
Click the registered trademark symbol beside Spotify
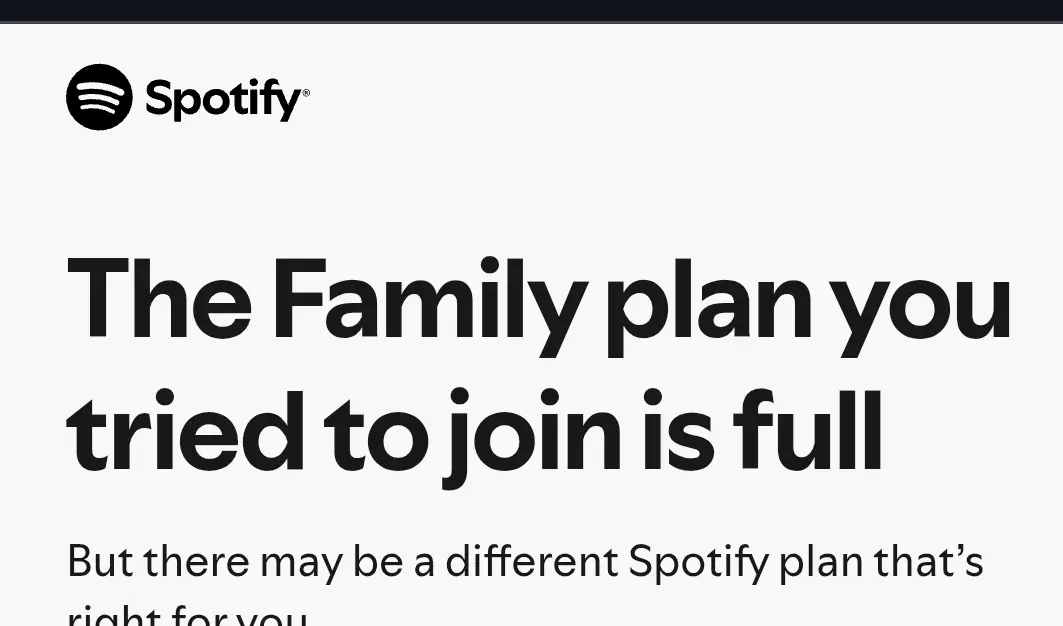pos(306,93)
